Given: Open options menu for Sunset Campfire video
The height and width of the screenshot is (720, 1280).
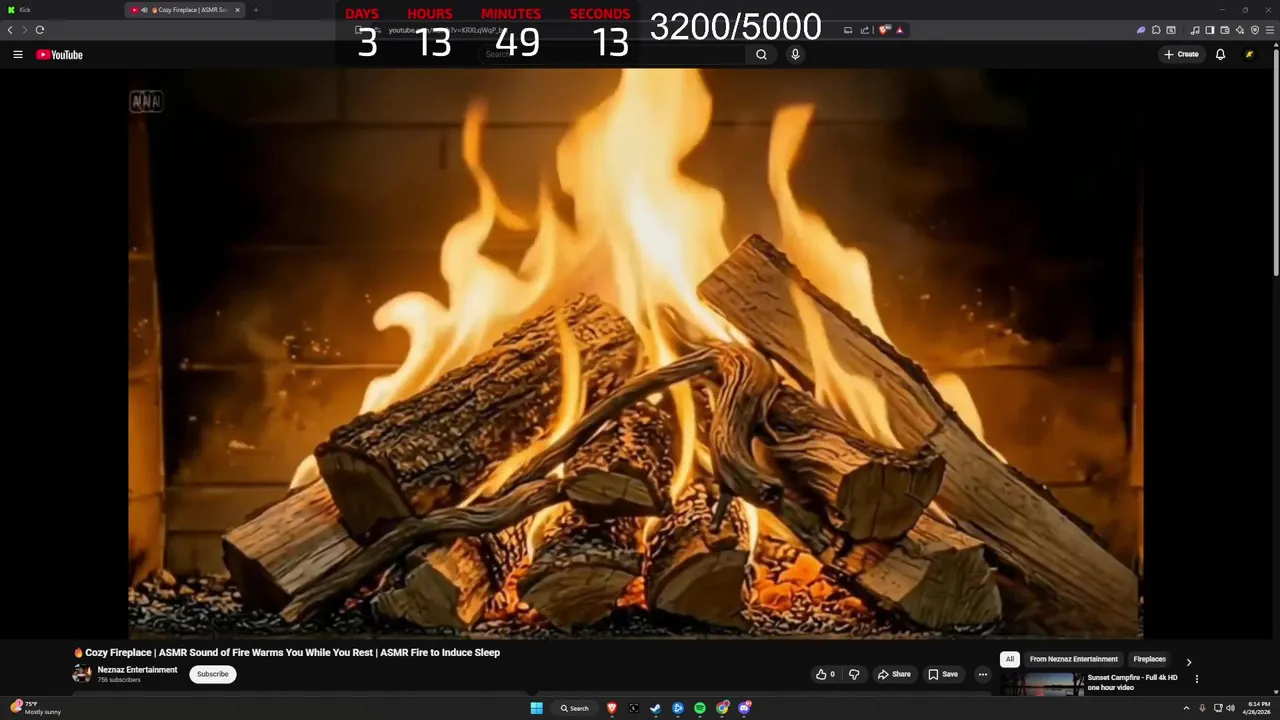Looking at the screenshot, I should tap(1196, 679).
